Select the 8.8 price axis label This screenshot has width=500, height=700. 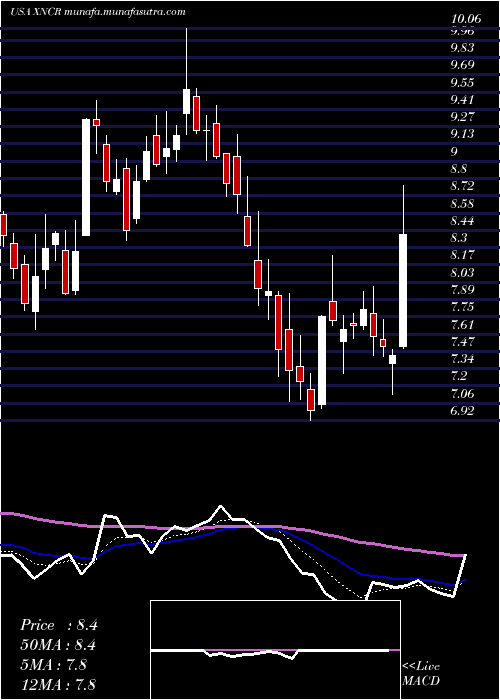pyautogui.click(x=458, y=170)
